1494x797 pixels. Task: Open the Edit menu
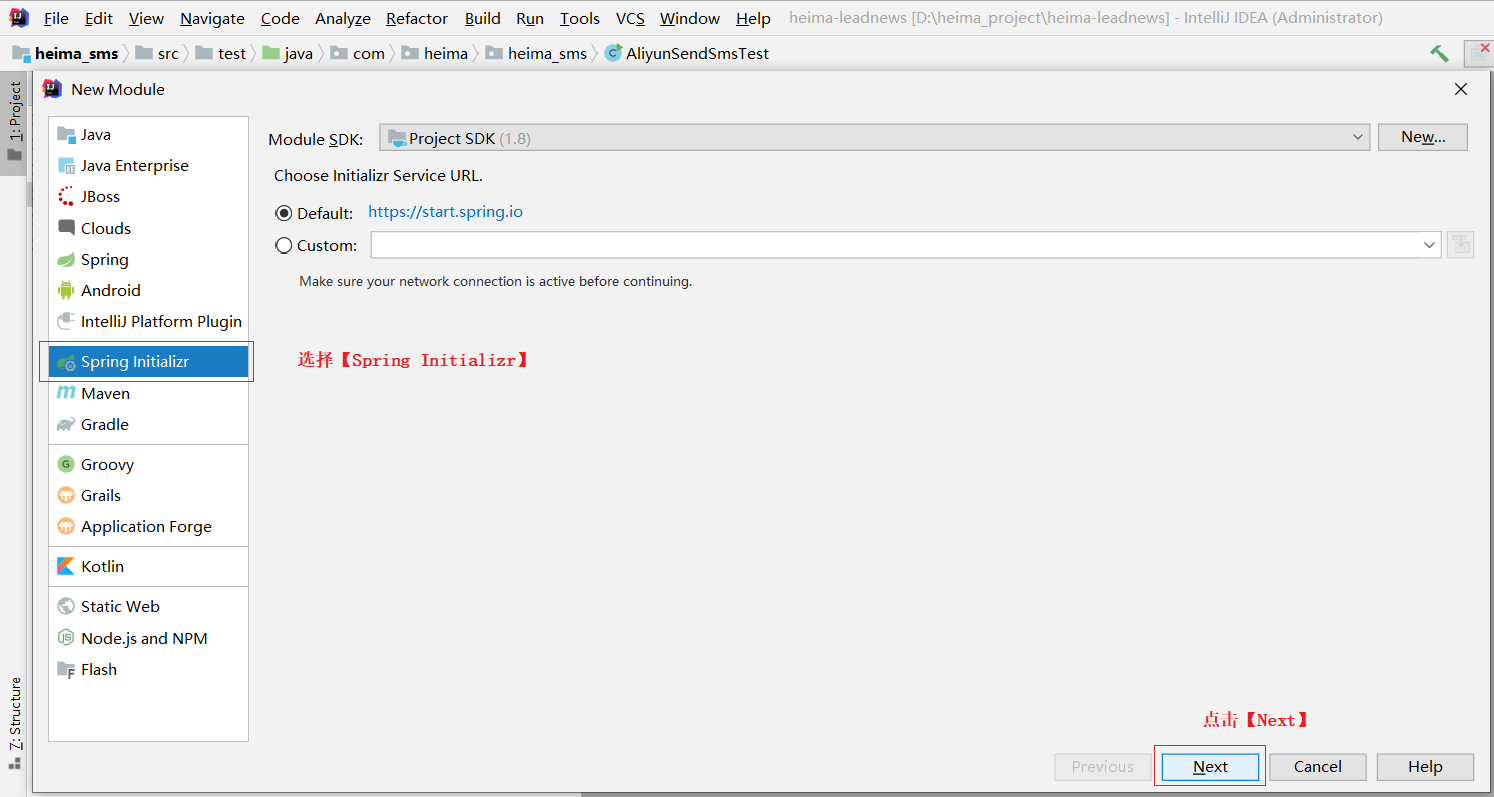coord(99,18)
